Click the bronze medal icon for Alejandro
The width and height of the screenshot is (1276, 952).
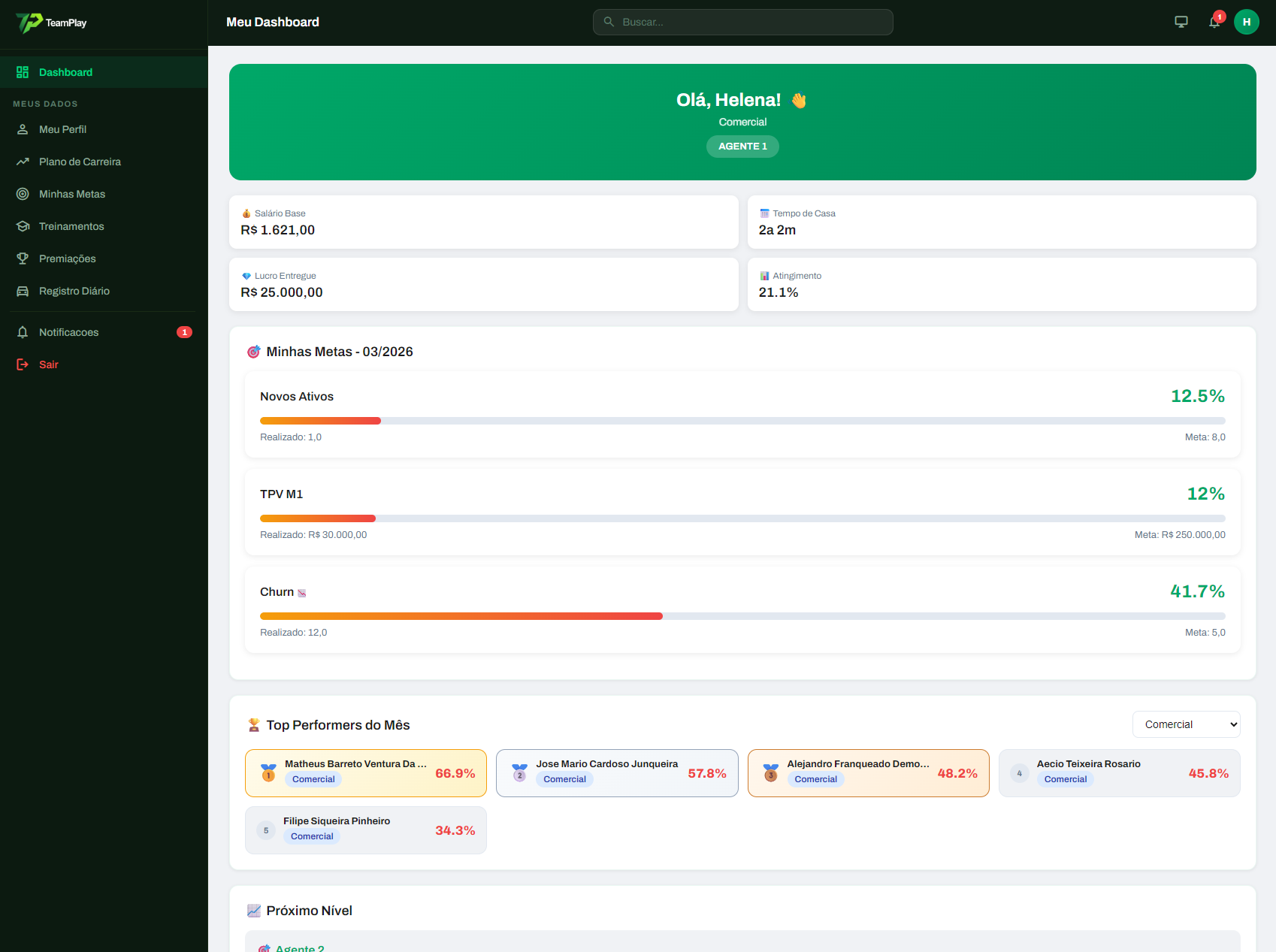(x=770, y=773)
